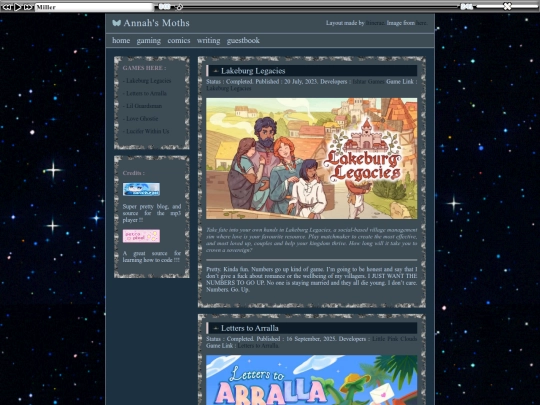Open the Letters to Arralla game link
540x405 pixels.
coord(258,346)
